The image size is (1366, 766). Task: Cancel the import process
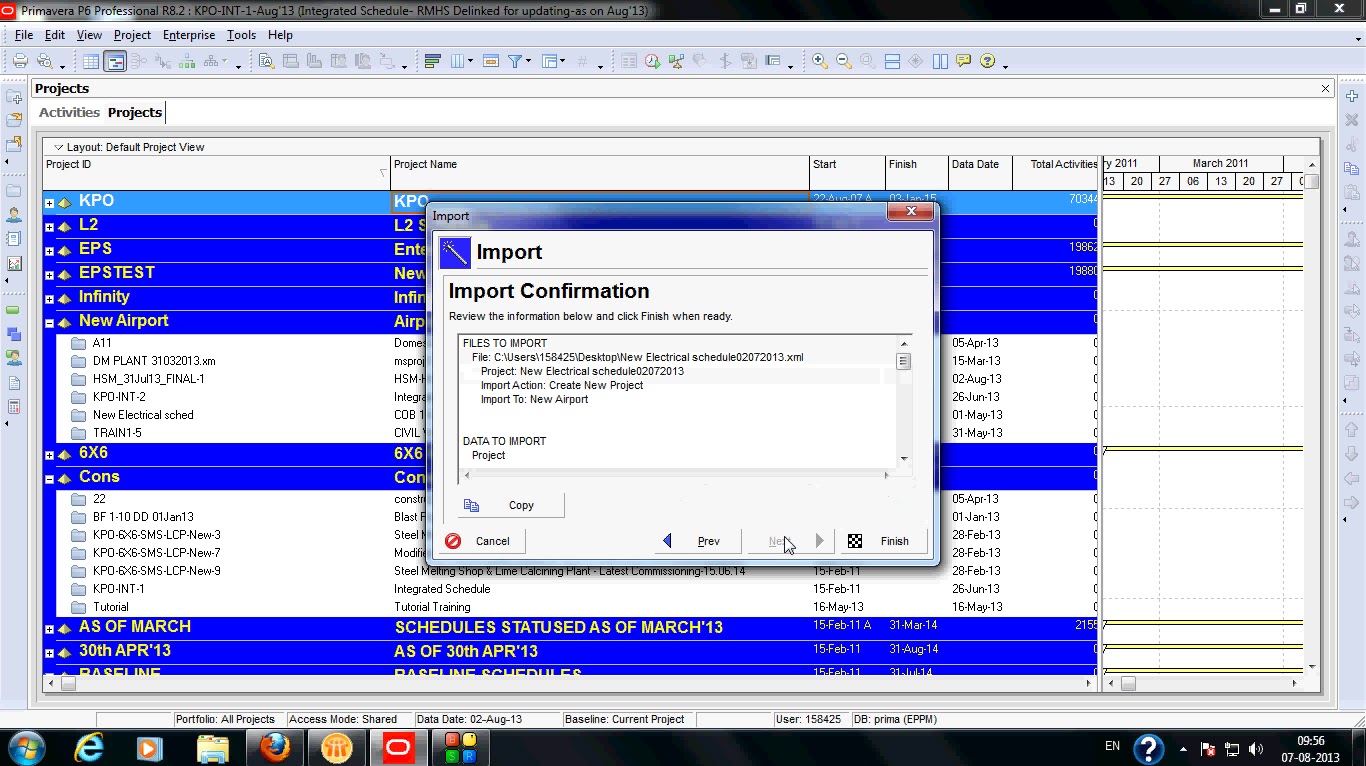coord(482,541)
